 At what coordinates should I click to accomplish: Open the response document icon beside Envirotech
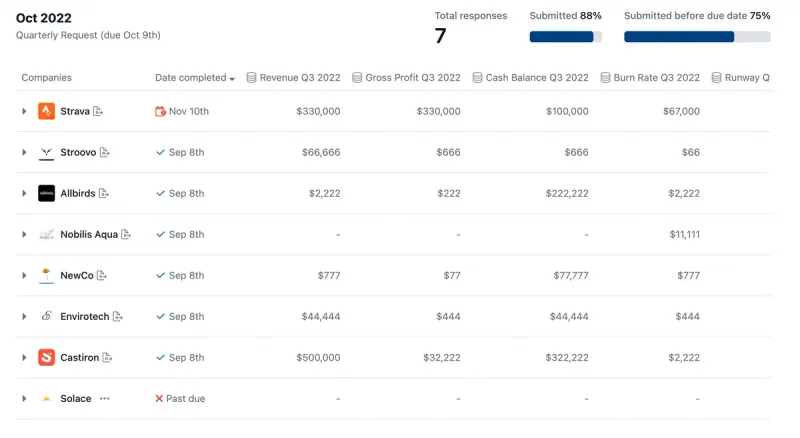pos(117,317)
